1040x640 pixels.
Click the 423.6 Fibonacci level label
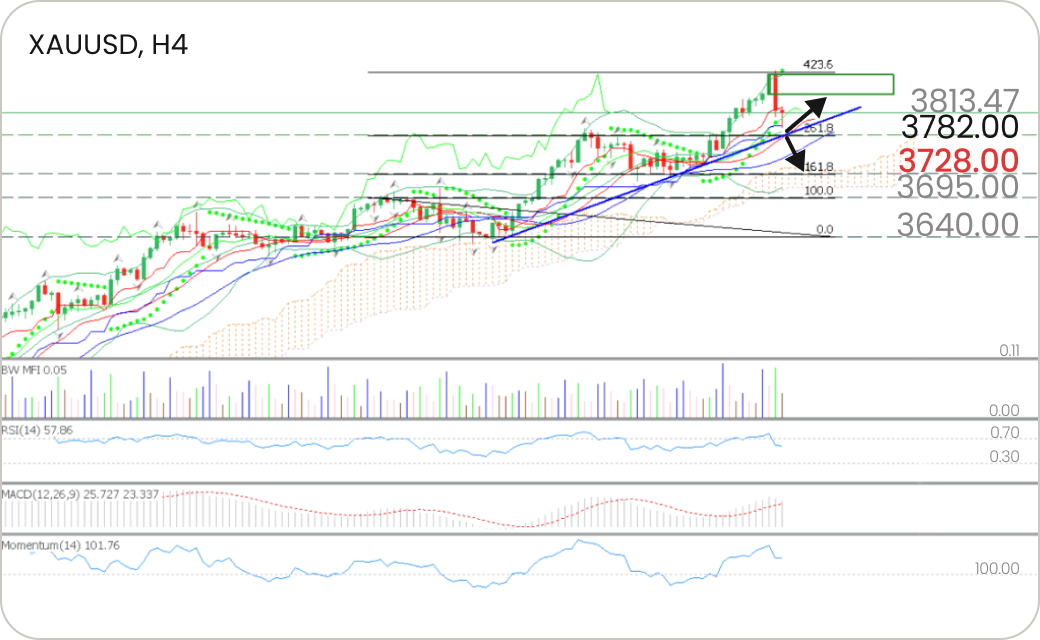click(x=818, y=65)
